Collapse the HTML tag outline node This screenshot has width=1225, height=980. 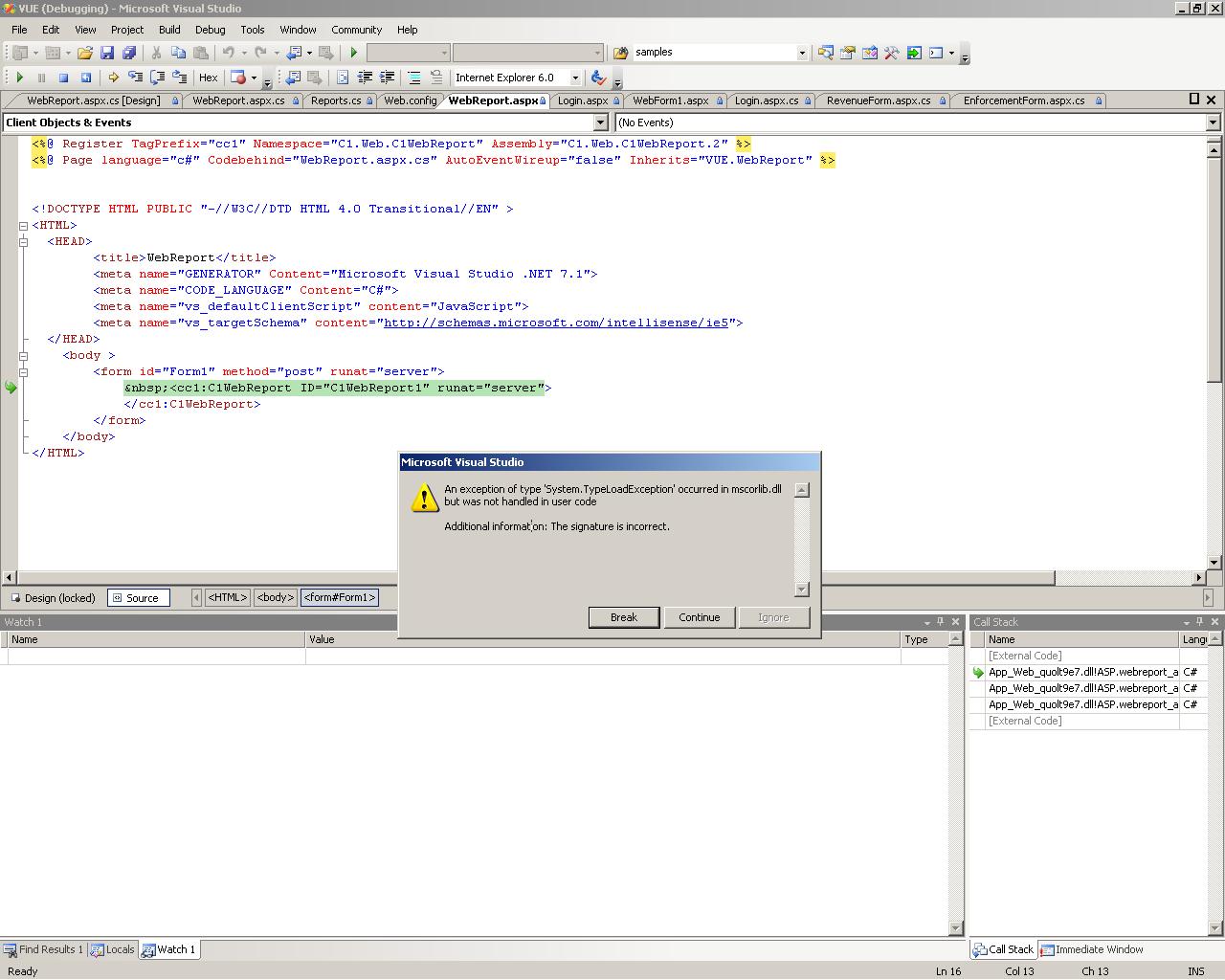click(x=24, y=226)
